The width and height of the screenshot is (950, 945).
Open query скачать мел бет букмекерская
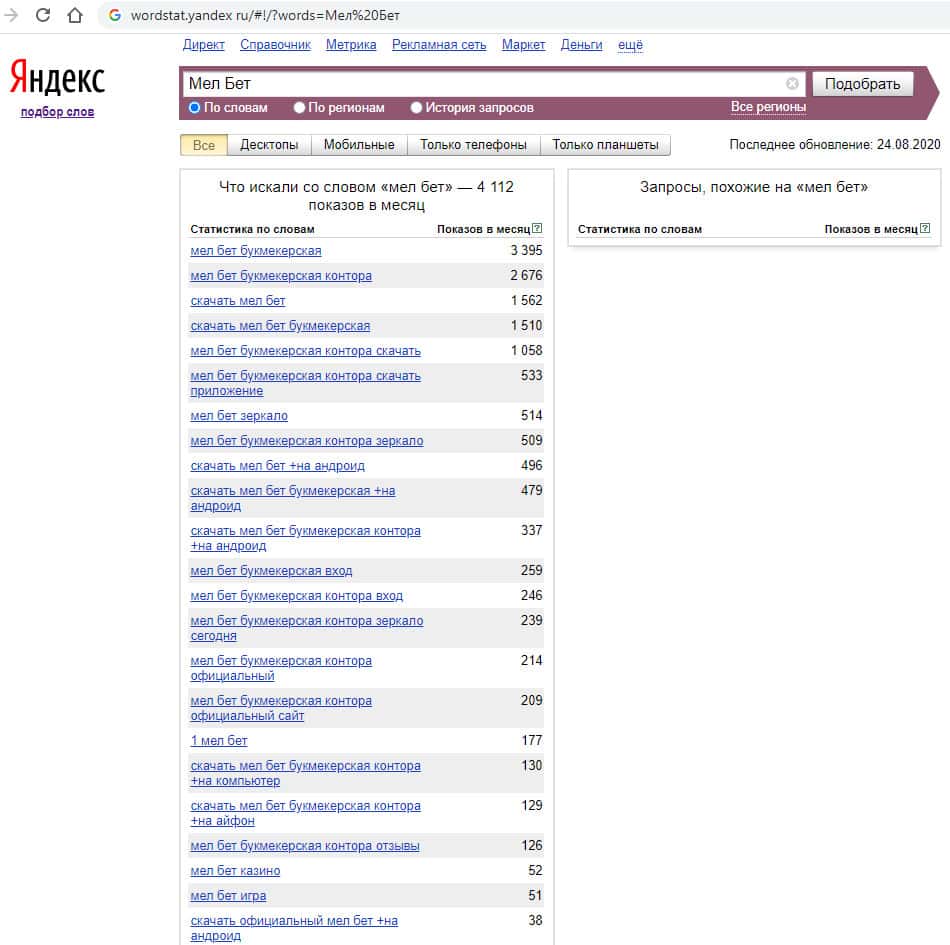tap(280, 325)
